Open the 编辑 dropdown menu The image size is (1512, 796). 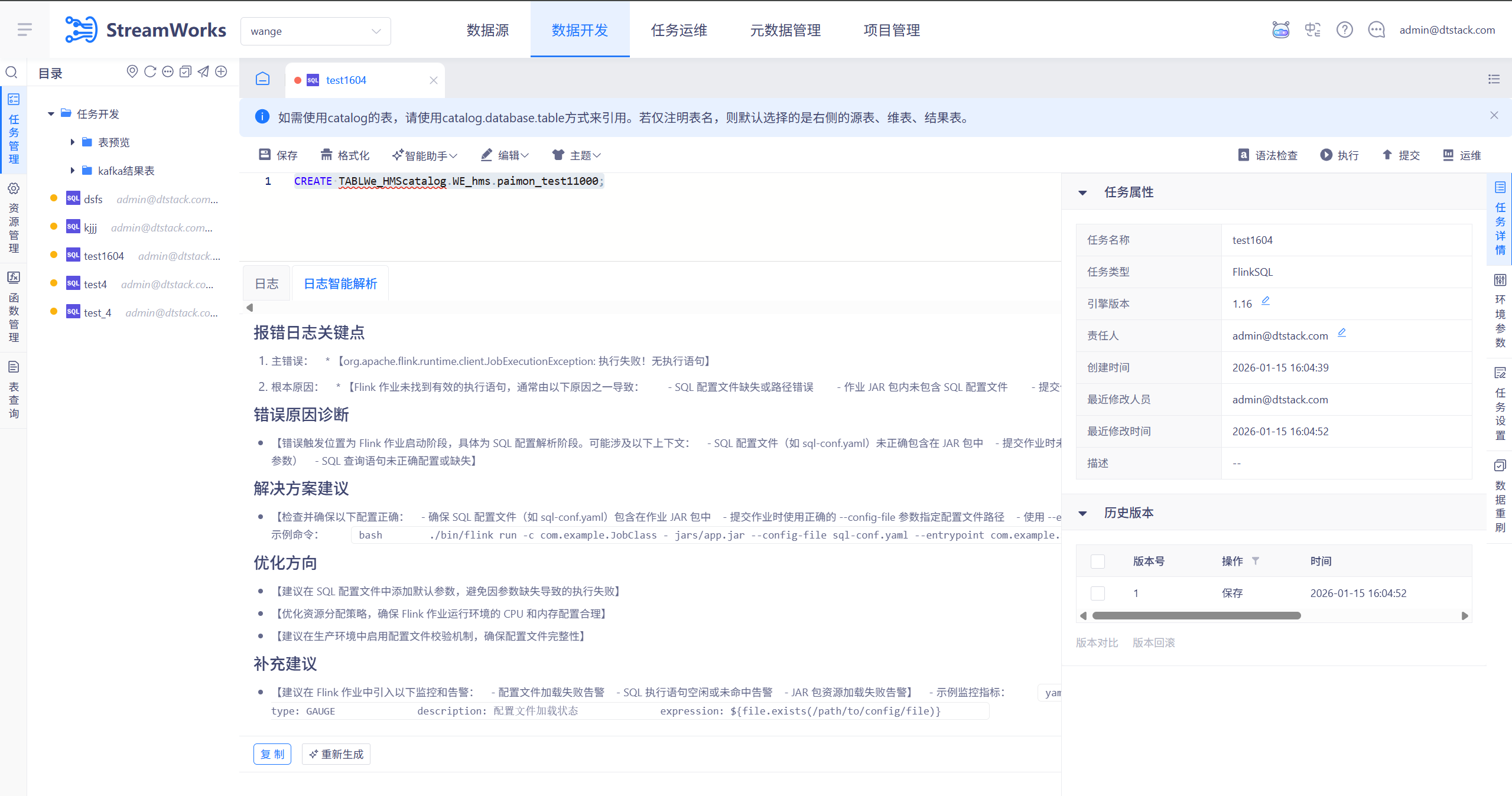pos(505,155)
